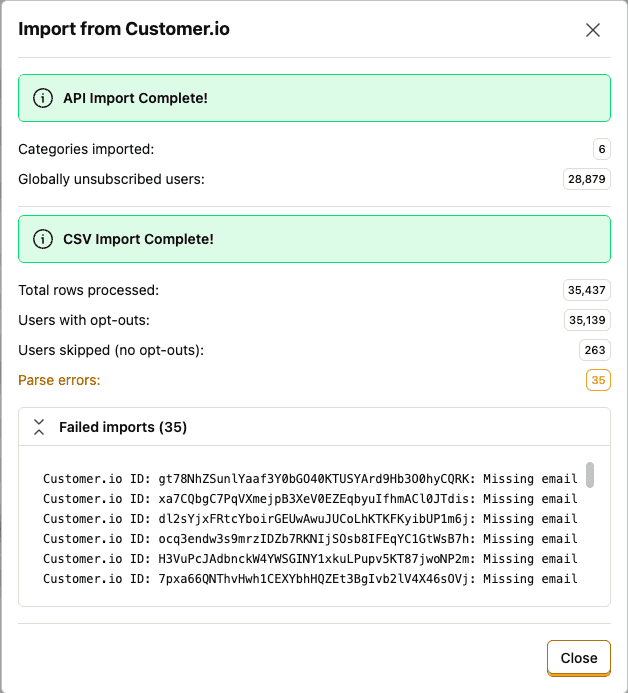Collapse the Failed imports (35) section
Viewport: 628px width, 693px height.
[39, 427]
